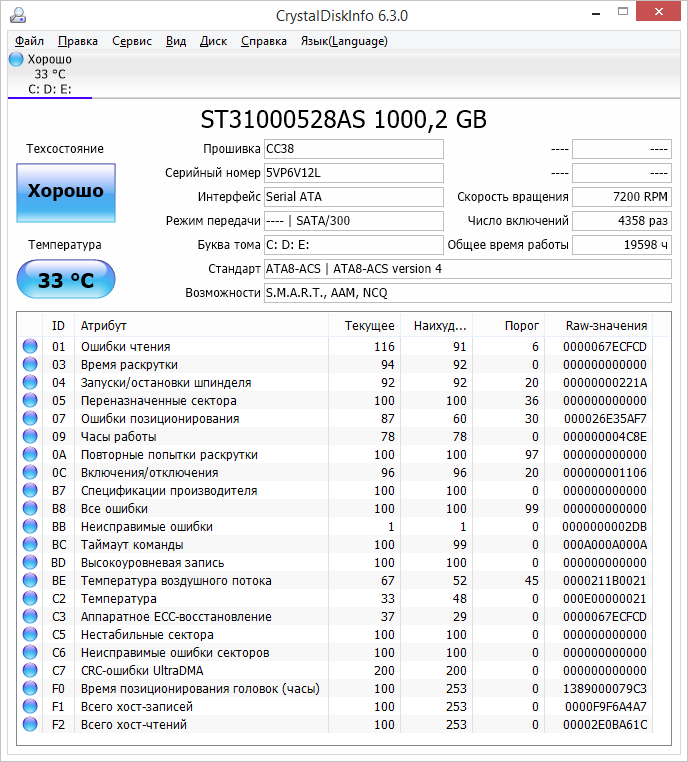Image resolution: width=688 pixels, height=762 pixels.
Task: Click the status orb for attribute 01 Ошибки чтения
Action: click(30, 346)
